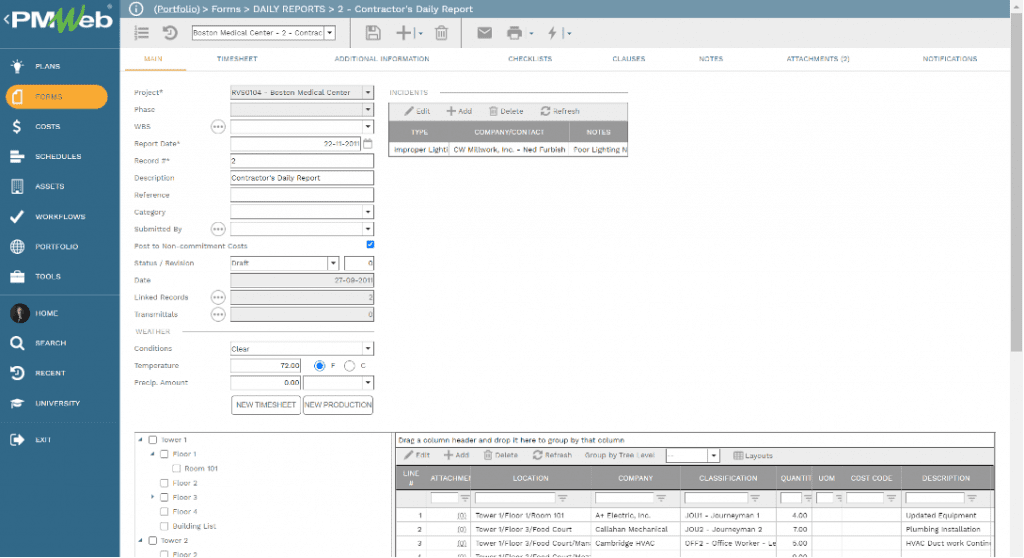Click the add new plus icon in toolbar

[404, 33]
